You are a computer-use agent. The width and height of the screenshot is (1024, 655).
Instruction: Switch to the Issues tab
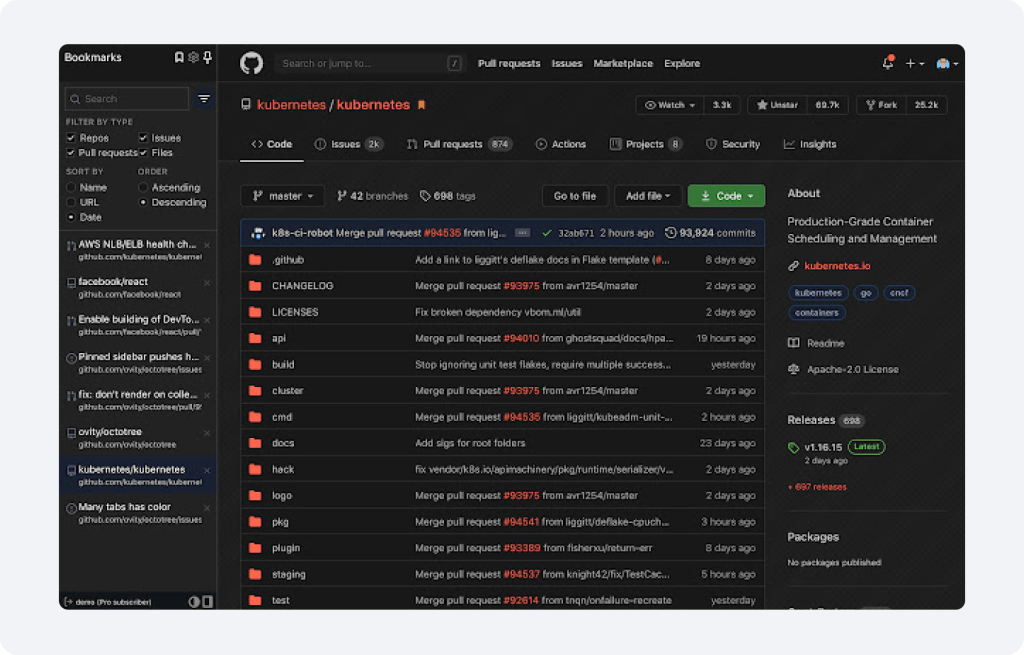[348, 144]
